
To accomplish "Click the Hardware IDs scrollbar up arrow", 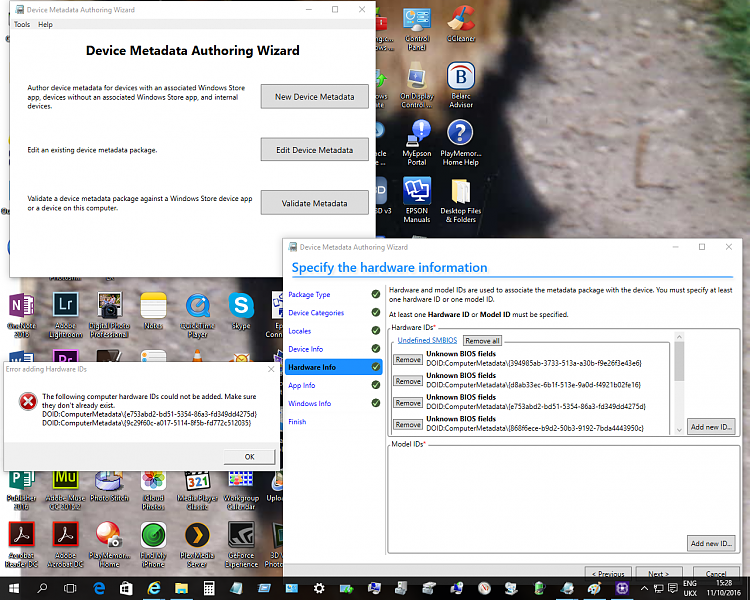I will tap(679, 337).
